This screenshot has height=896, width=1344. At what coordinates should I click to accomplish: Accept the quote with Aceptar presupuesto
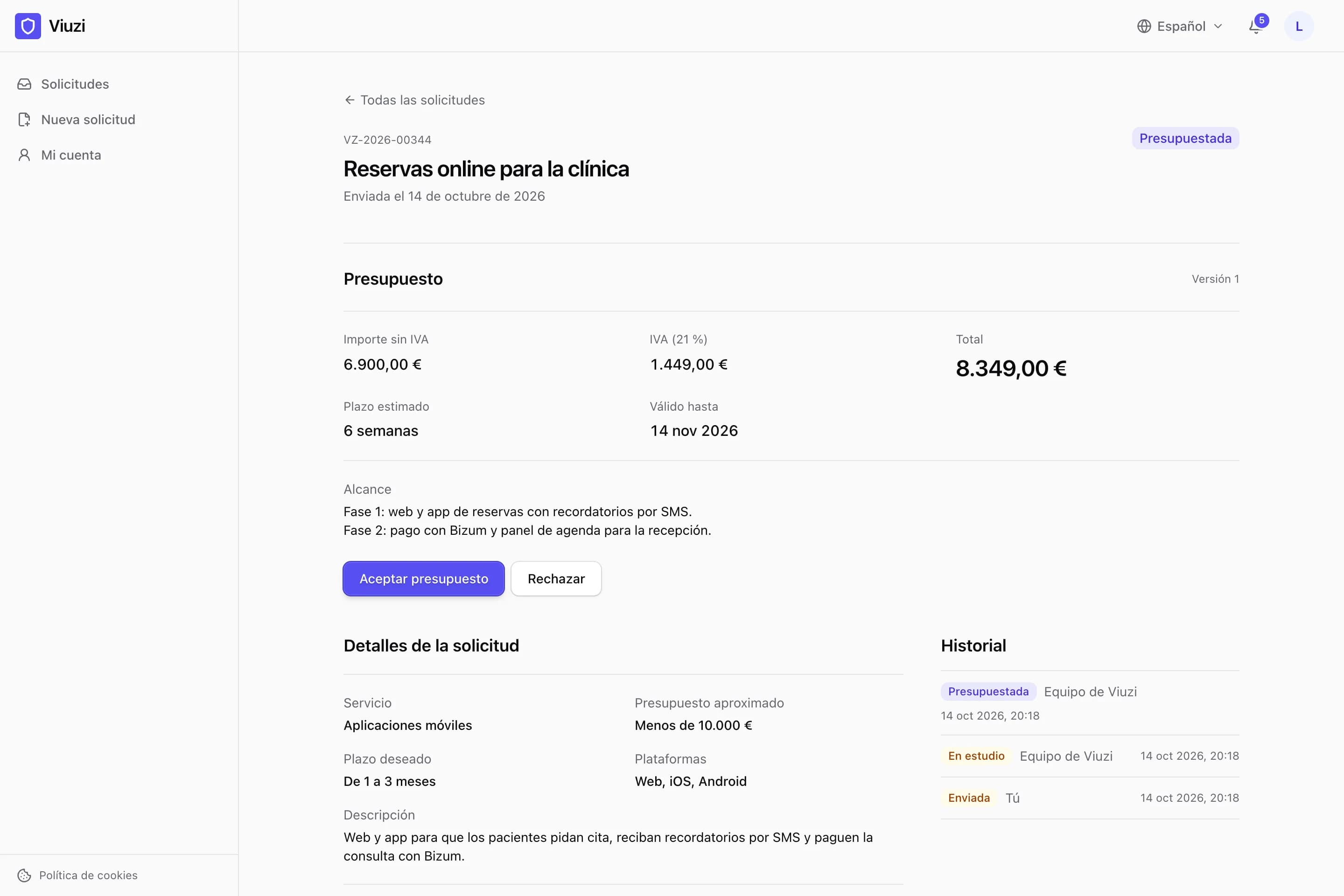tap(423, 578)
